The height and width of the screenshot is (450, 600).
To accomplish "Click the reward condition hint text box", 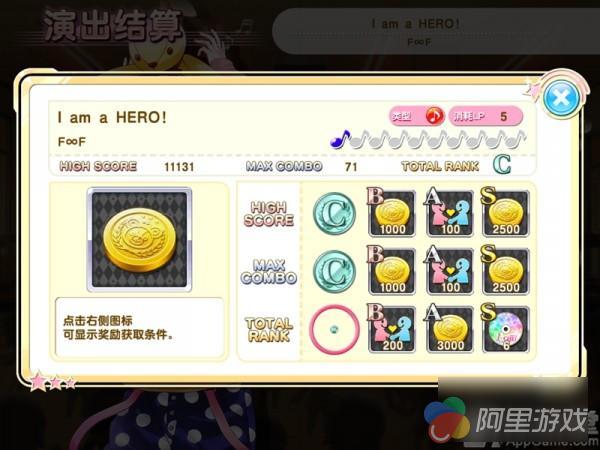I will pyautogui.click(x=139, y=327).
